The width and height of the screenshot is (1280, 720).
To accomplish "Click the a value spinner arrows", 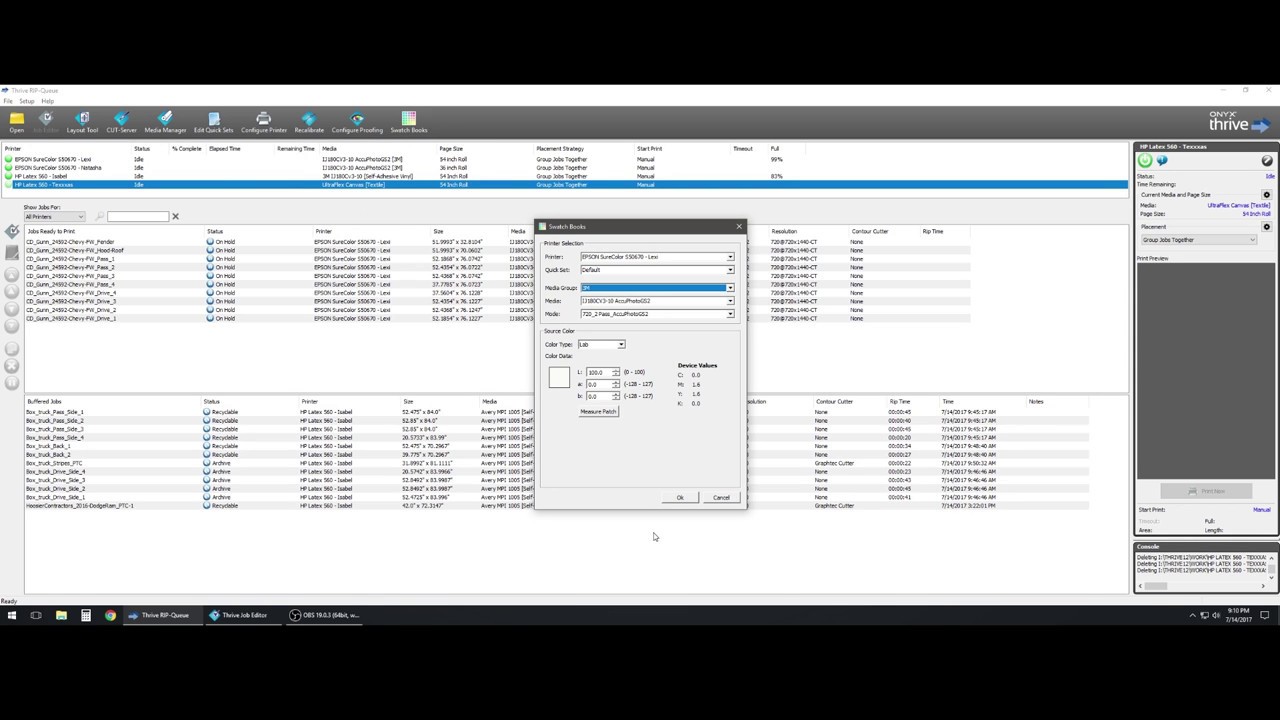I will point(616,385).
